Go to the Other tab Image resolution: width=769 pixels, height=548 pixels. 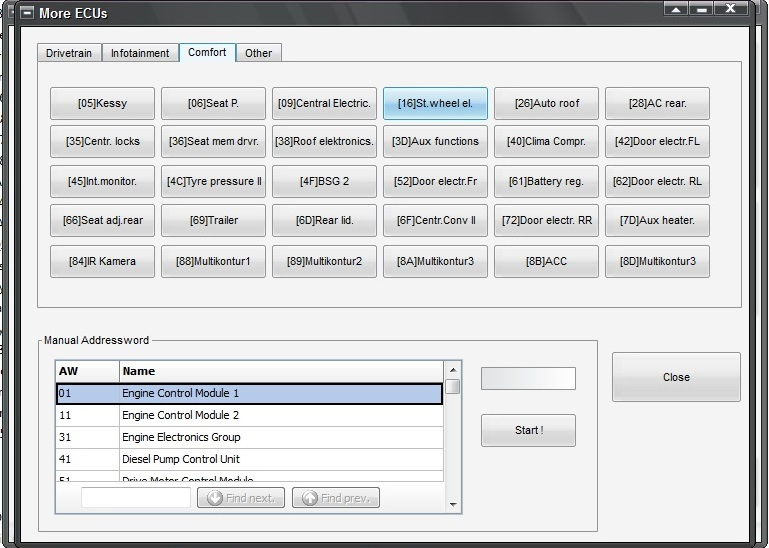[258, 53]
